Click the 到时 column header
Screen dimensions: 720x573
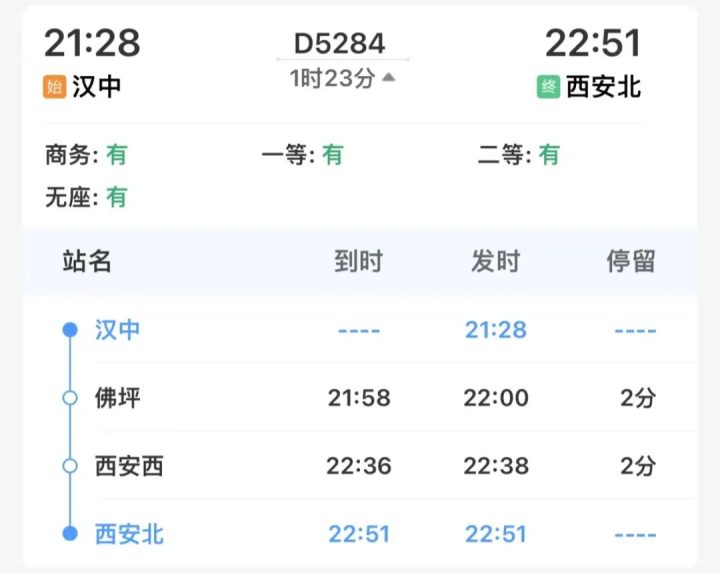point(358,262)
